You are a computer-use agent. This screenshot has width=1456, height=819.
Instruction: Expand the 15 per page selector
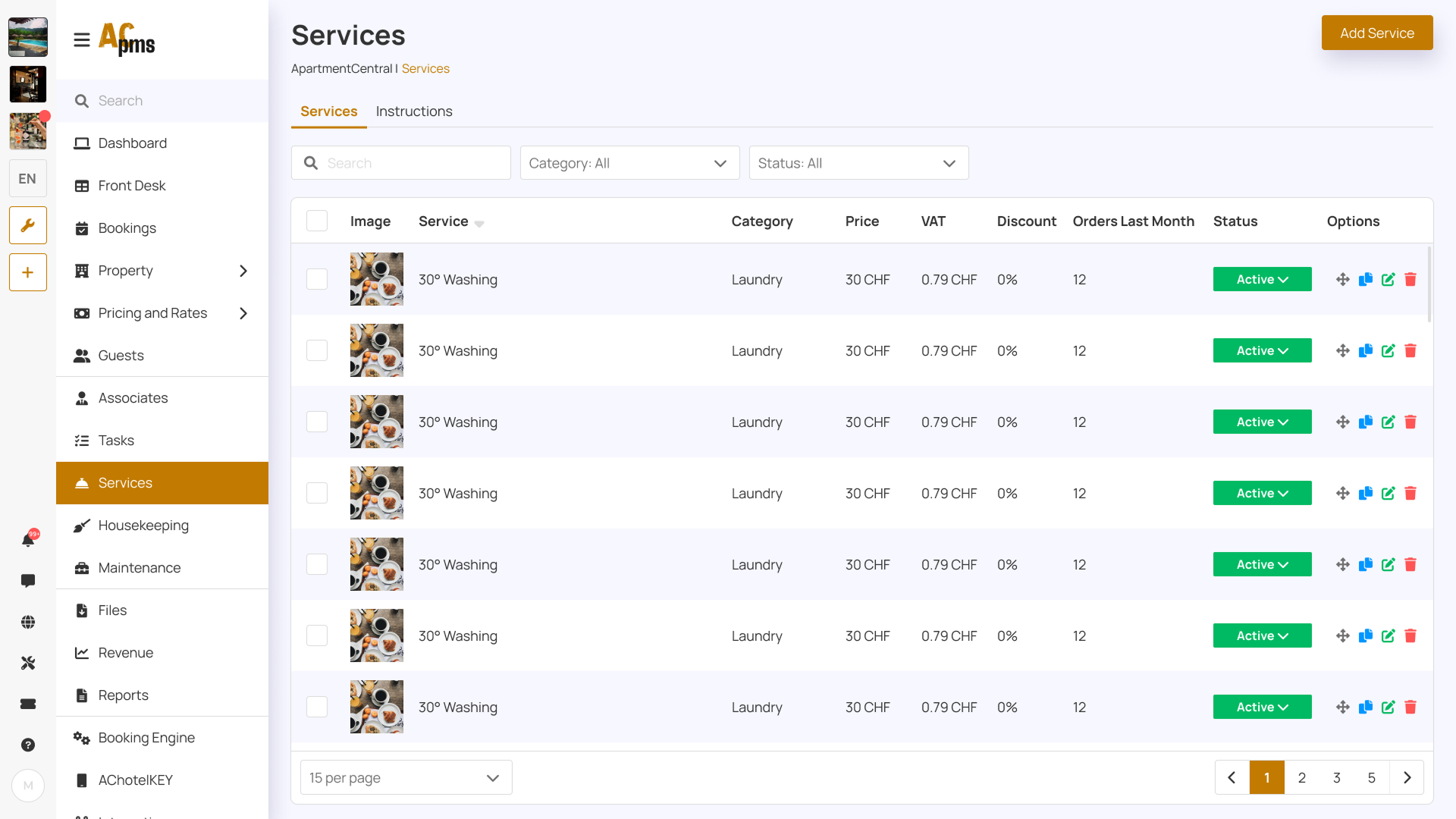(406, 778)
